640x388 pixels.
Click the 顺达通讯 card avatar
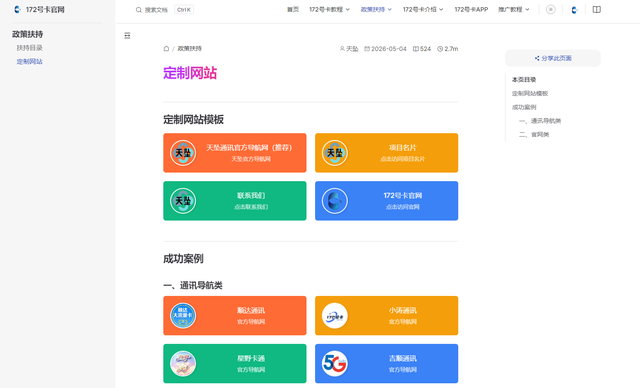pos(183,316)
